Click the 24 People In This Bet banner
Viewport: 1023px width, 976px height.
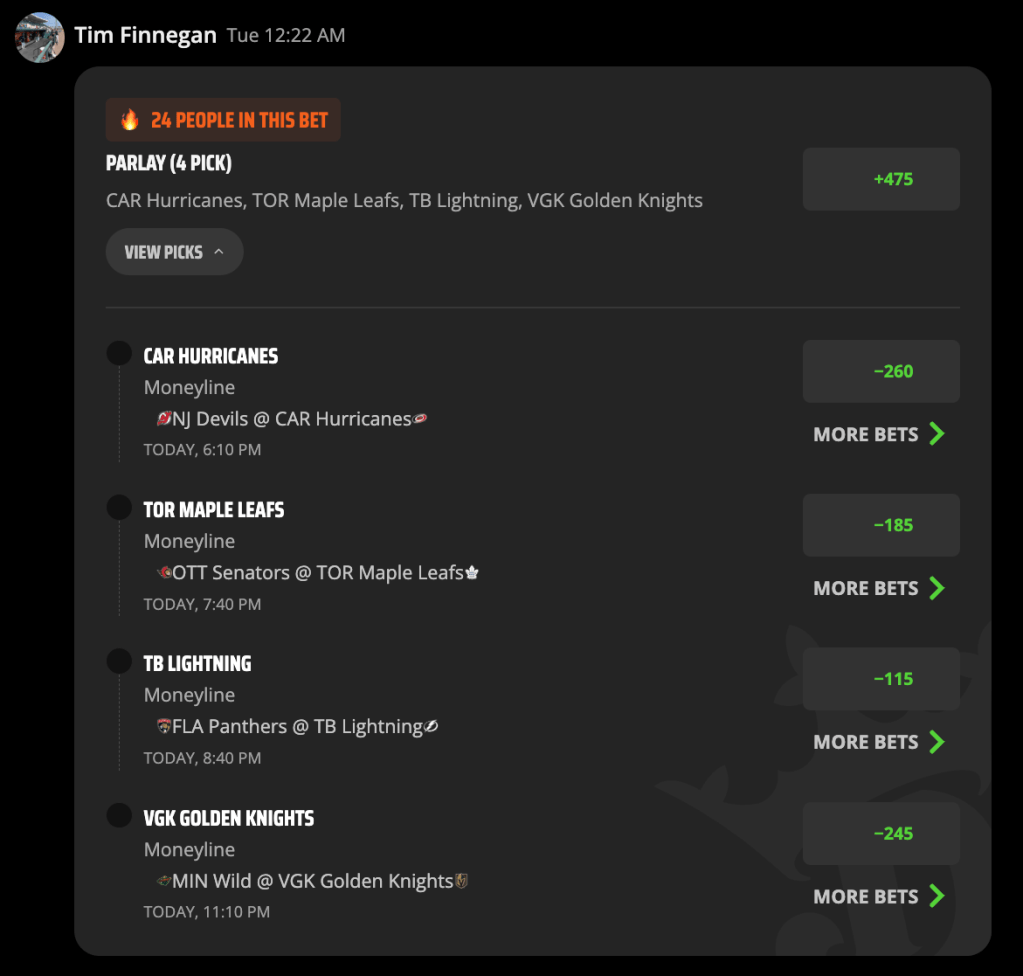223,120
